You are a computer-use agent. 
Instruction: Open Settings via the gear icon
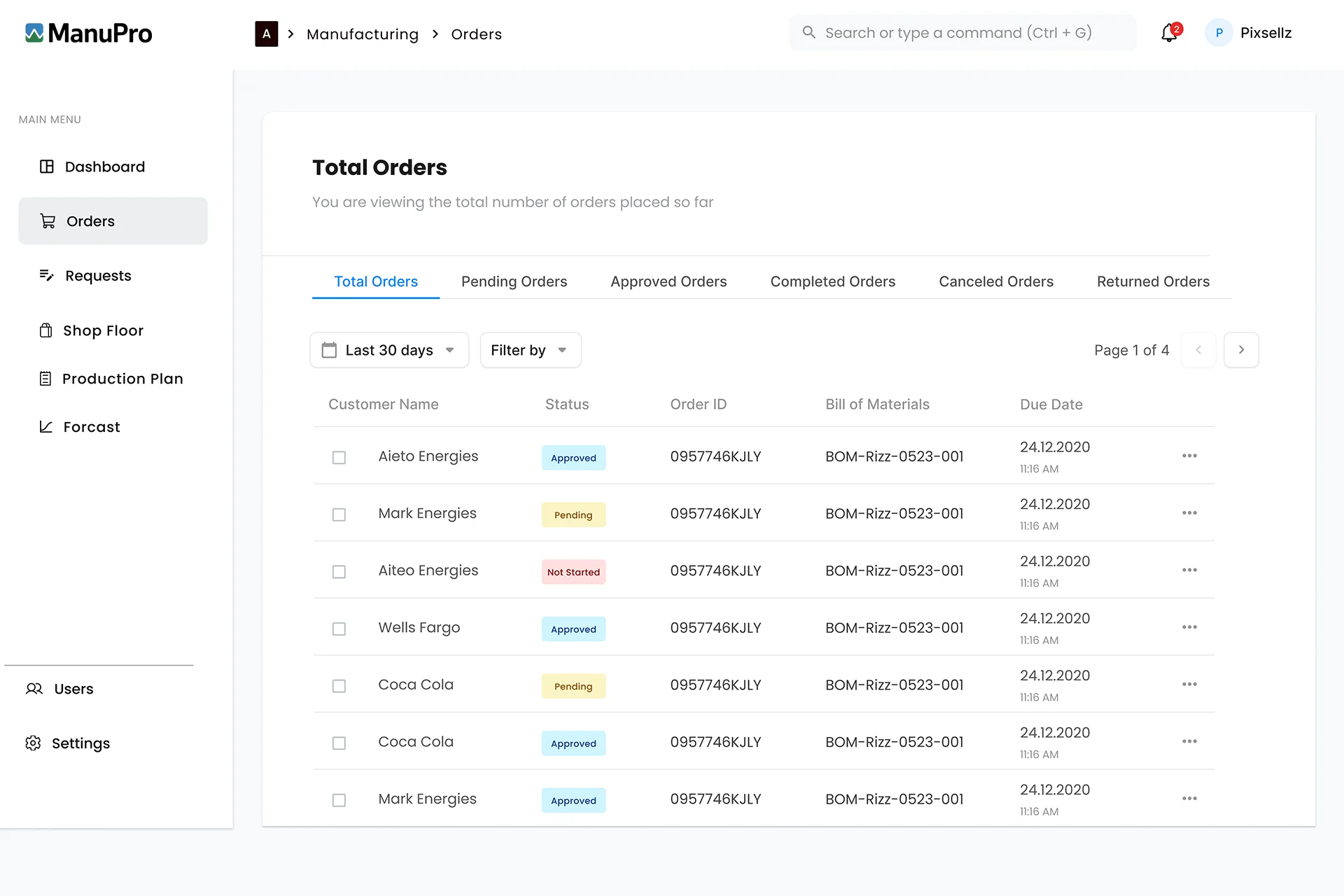[33, 743]
